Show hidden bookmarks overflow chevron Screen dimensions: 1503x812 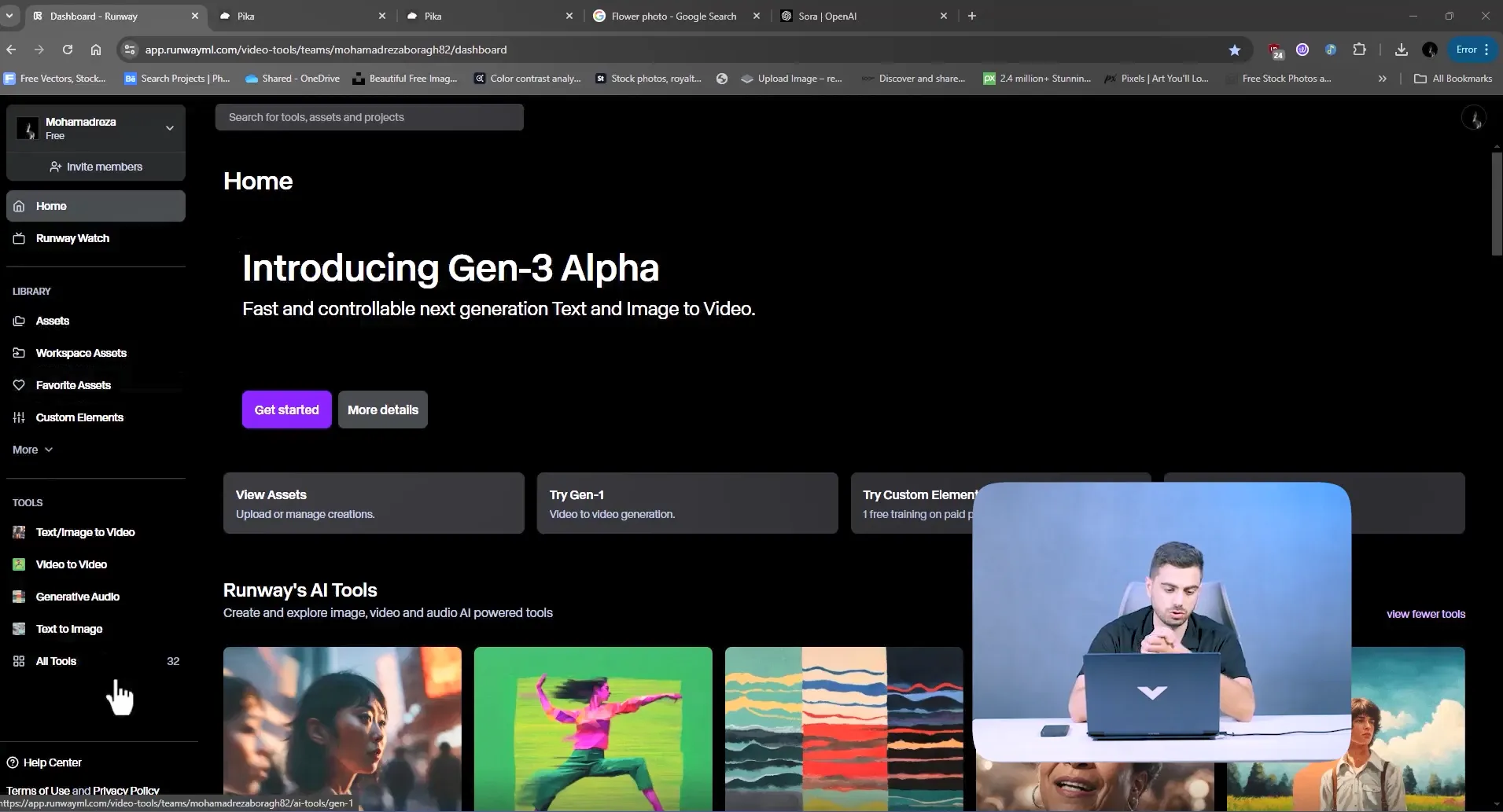point(1382,79)
